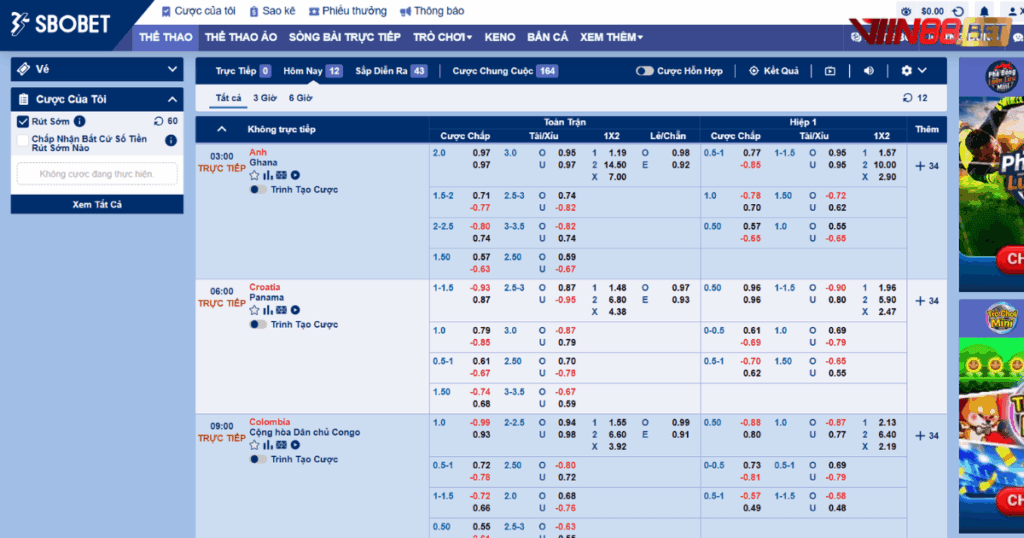Open the live video panel icon
Image resolution: width=1024 pixels, height=538 pixels.
pyautogui.click(x=830, y=71)
